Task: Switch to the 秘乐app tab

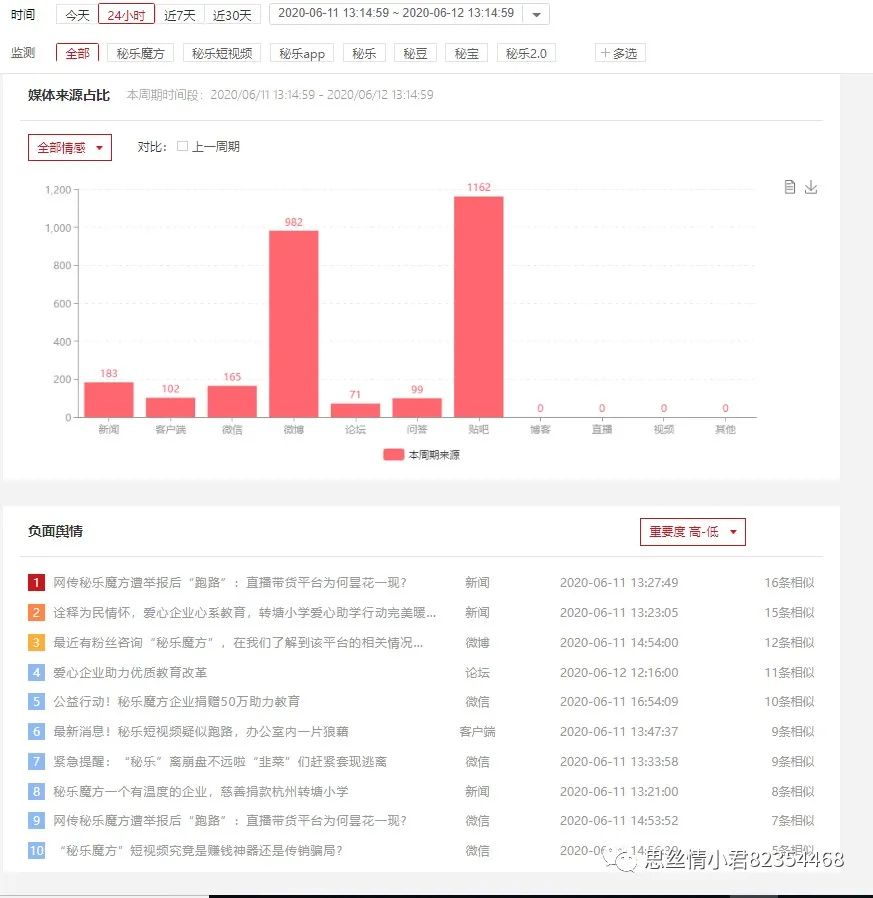Action: click(301, 53)
